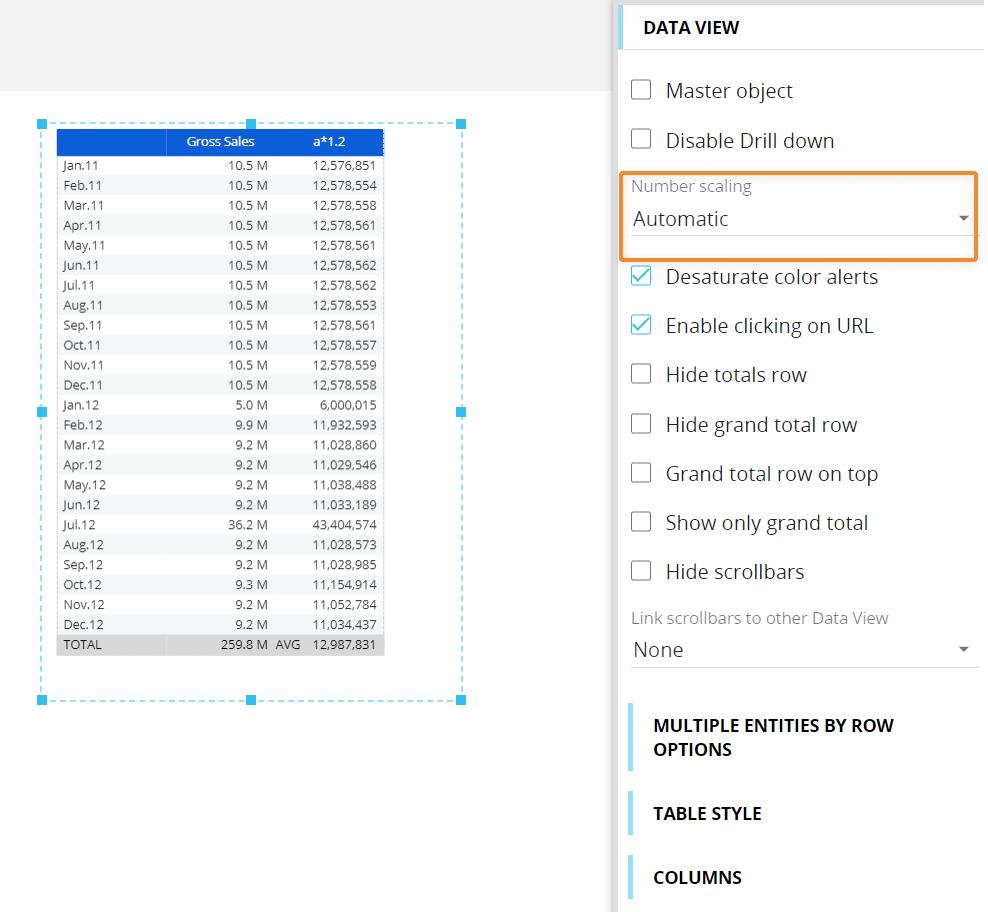988x912 pixels.
Task: Tick the Hide scrollbars checkbox
Action: (641, 571)
